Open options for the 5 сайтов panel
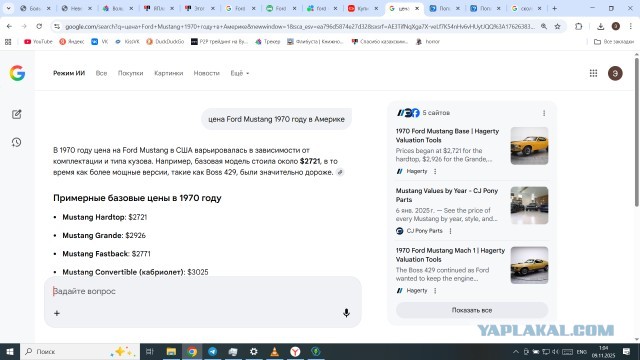The height and width of the screenshot is (360, 640). point(544,113)
